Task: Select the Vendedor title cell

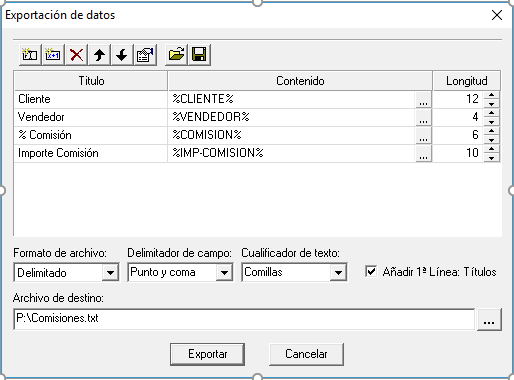Action: (91, 117)
